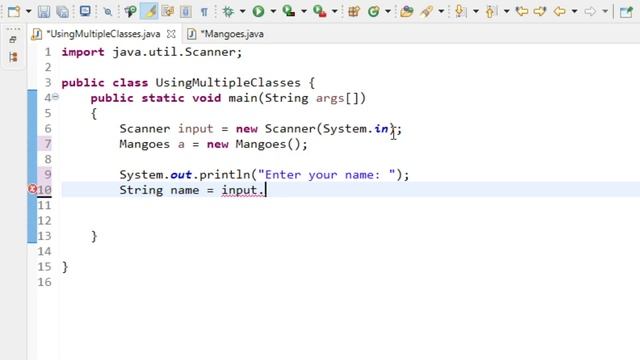Click the New Java Package icon

coord(354,11)
